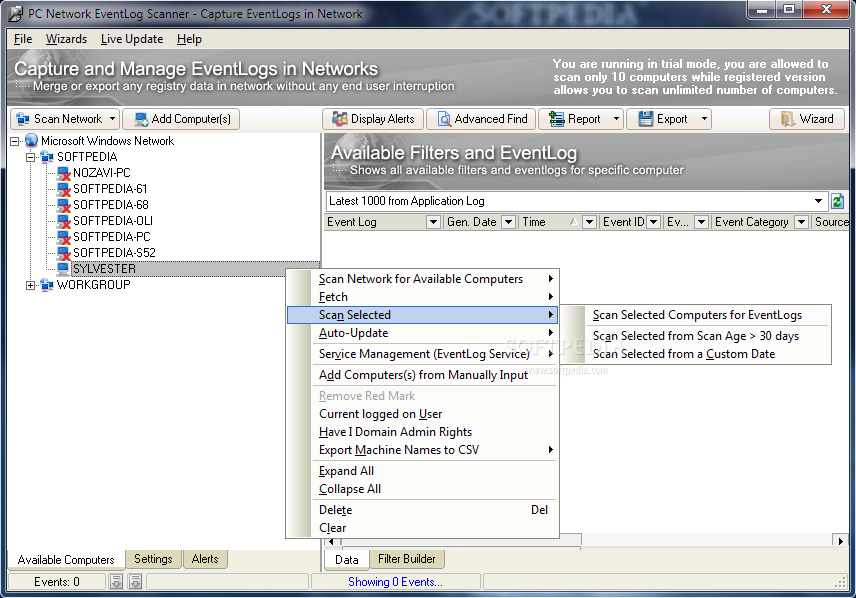Screen dimensions: 856x598
Task: Open Export Machine Names to CSV submenu
Action: pyautogui.click(x=423, y=449)
